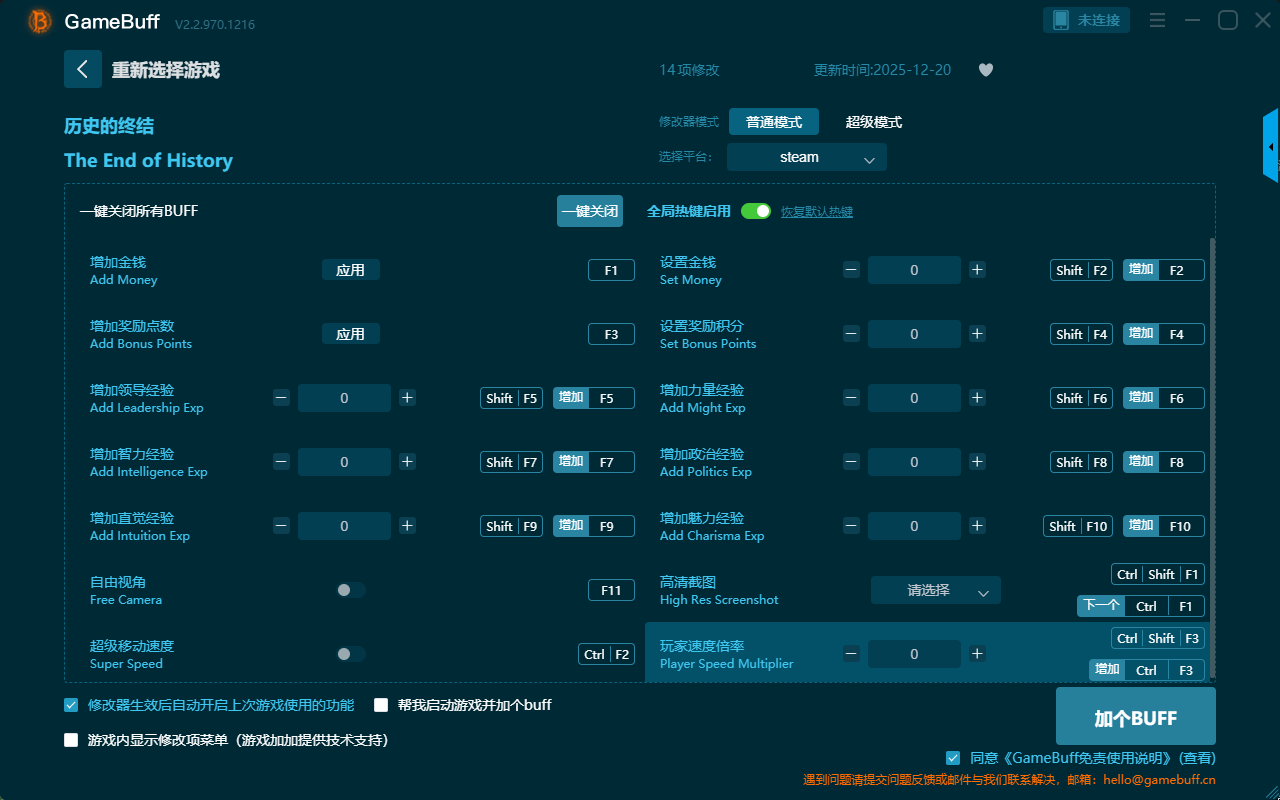Click the back arrow to reselect game
This screenshot has height=800, width=1280.
pos(83,69)
